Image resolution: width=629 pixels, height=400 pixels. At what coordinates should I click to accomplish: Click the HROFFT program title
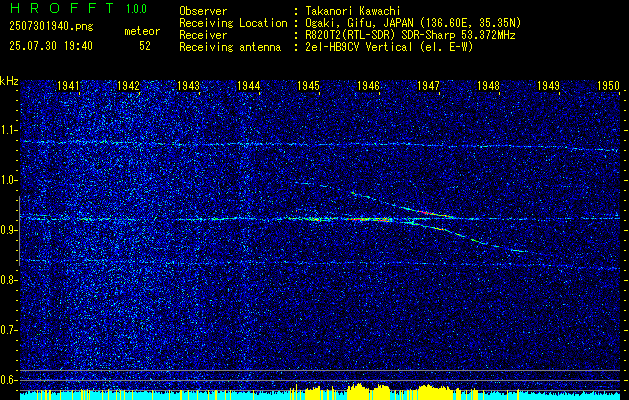click(62, 8)
